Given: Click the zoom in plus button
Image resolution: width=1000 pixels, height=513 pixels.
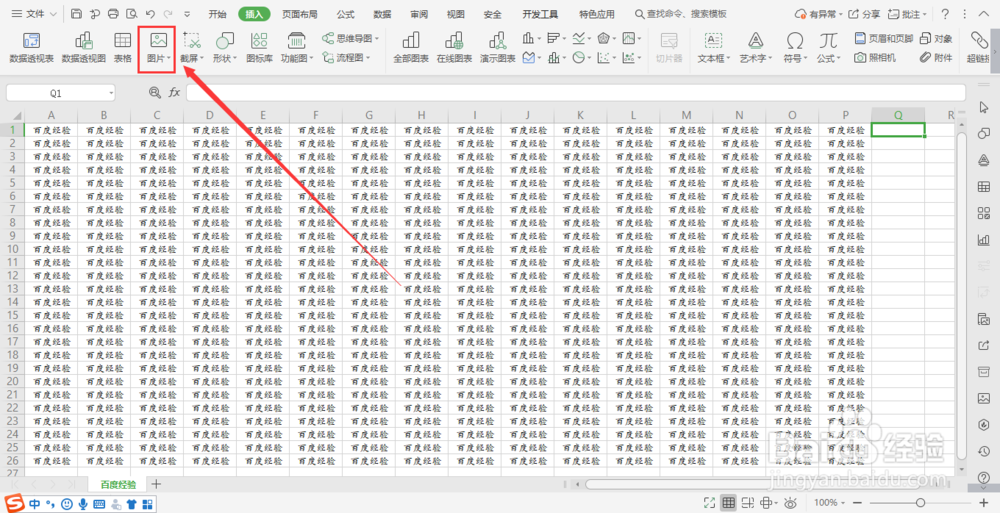Looking at the screenshot, I should coord(983,503).
